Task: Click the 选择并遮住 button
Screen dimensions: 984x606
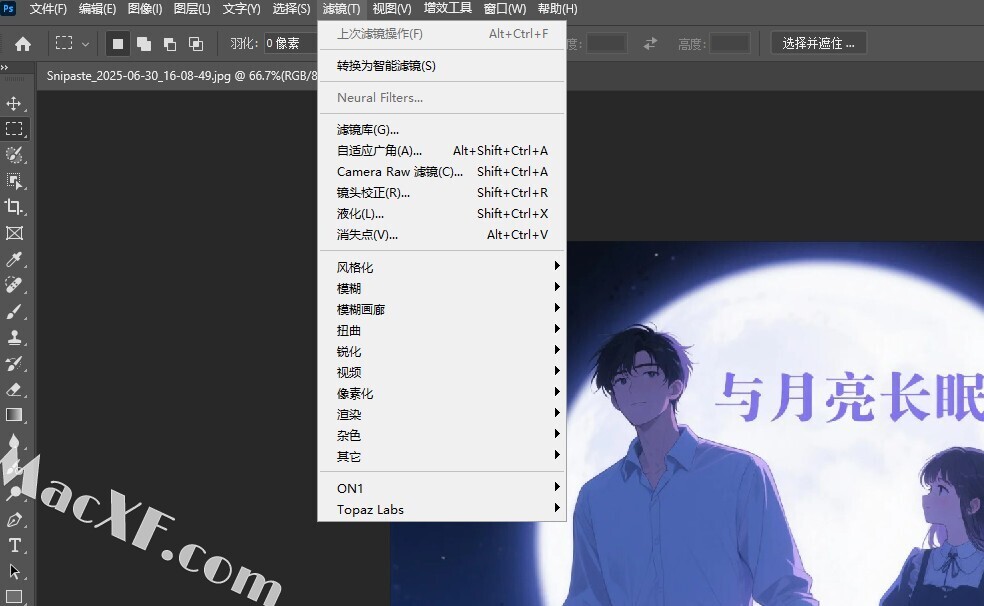Action: [x=818, y=43]
